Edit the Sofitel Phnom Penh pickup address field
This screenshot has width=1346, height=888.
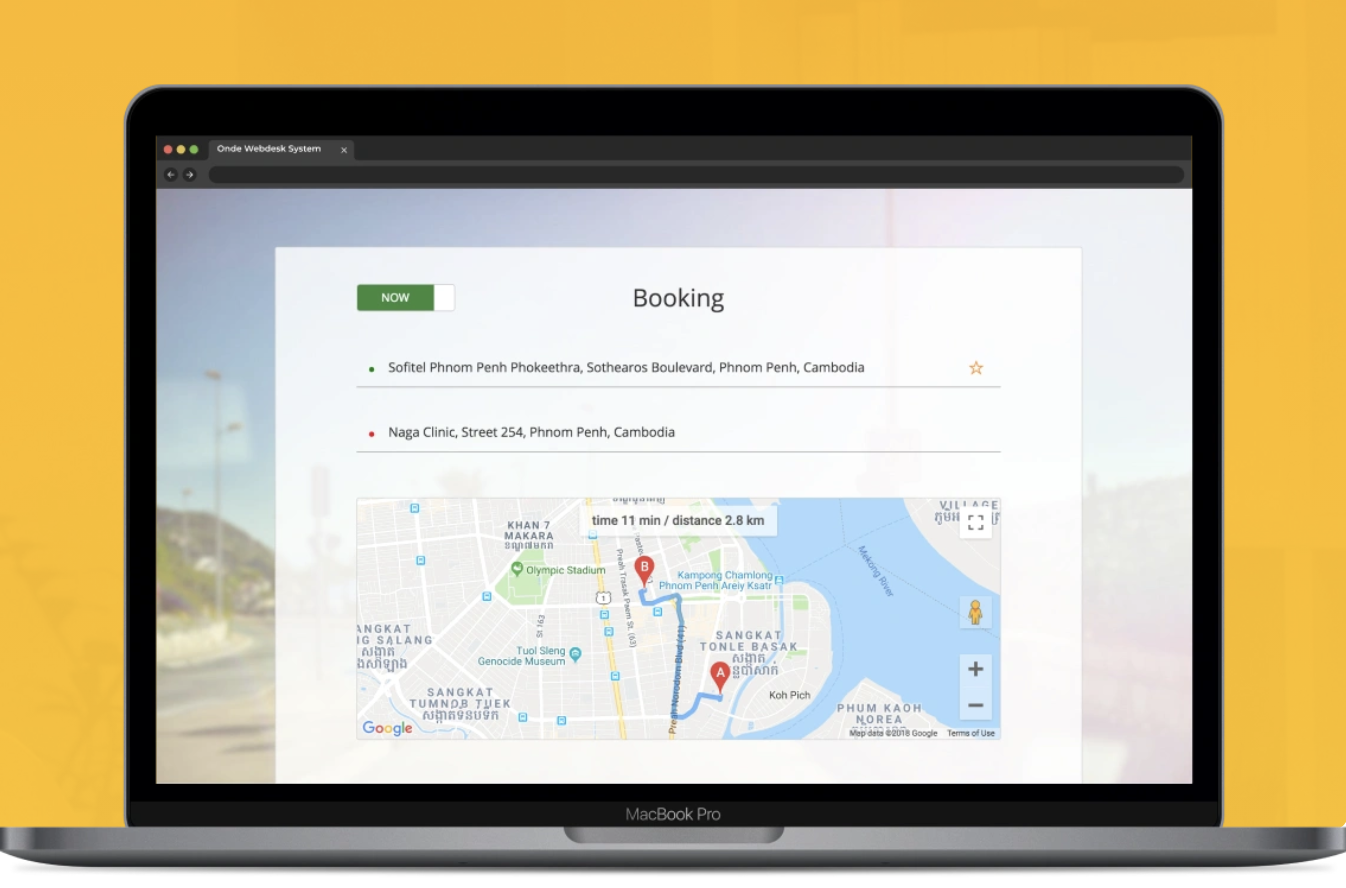678,368
